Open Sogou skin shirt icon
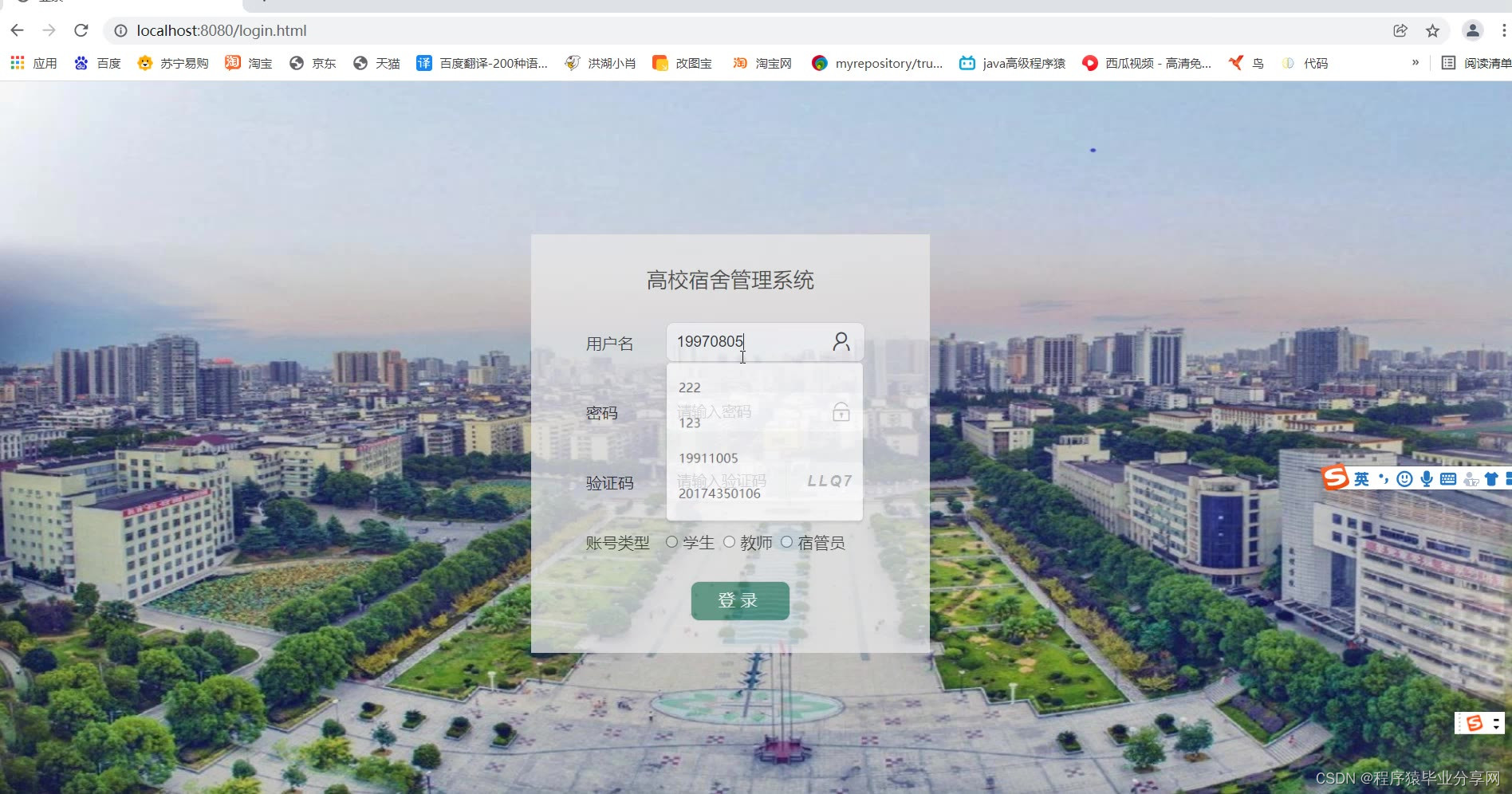The image size is (1512, 794). pyautogui.click(x=1491, y=478)
